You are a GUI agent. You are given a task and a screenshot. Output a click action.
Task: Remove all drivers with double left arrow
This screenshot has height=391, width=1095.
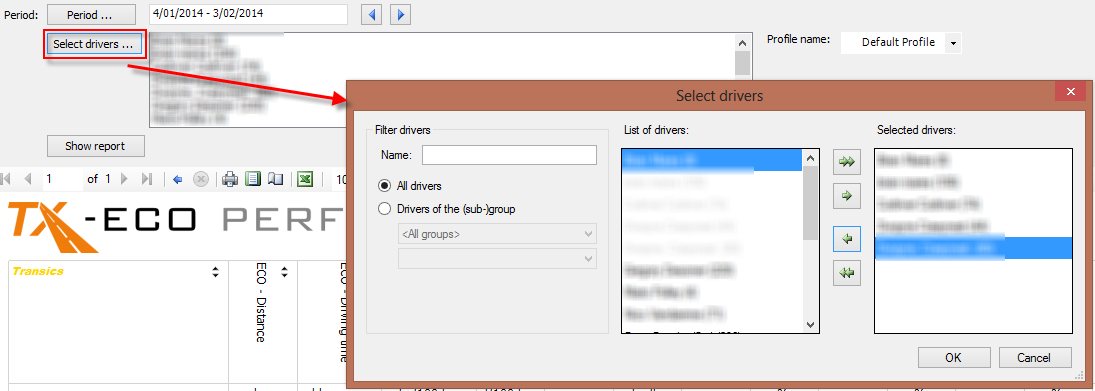[846, 274]
